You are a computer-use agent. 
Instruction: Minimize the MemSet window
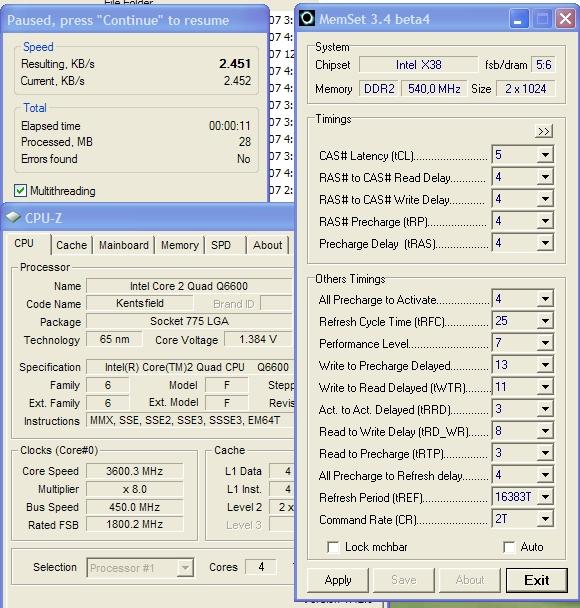pos(519,19)
